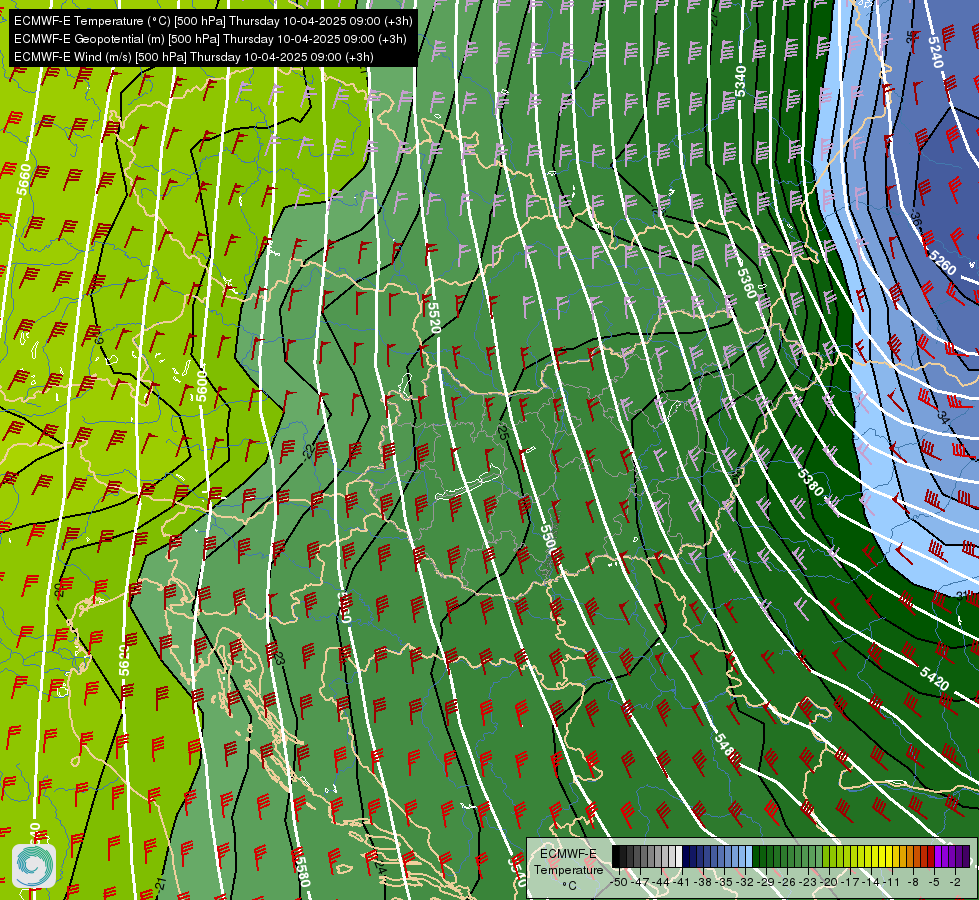This screenshot has height=900, width=979.
Task: Select the ECMWF-E Geopotential (m) title line
Action: tap(210, 39)
